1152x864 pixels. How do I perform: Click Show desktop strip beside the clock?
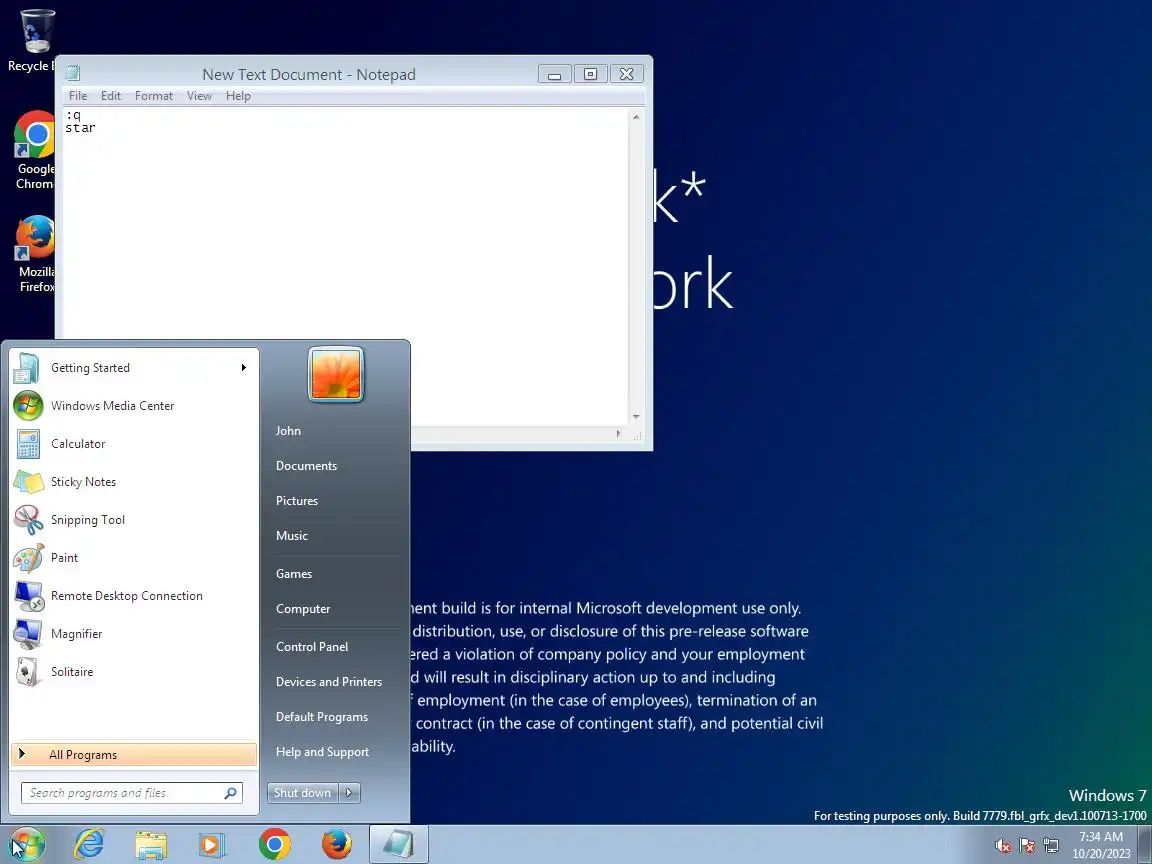1145,844
